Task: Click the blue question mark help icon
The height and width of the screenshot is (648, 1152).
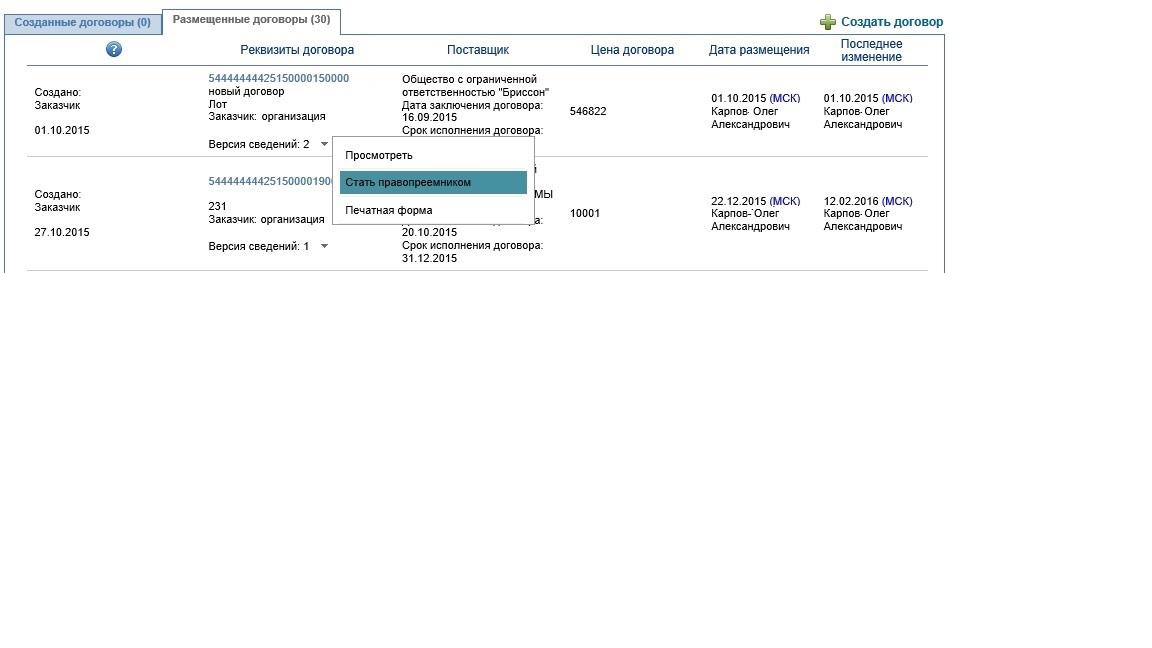Action: (x=114, y=49)
